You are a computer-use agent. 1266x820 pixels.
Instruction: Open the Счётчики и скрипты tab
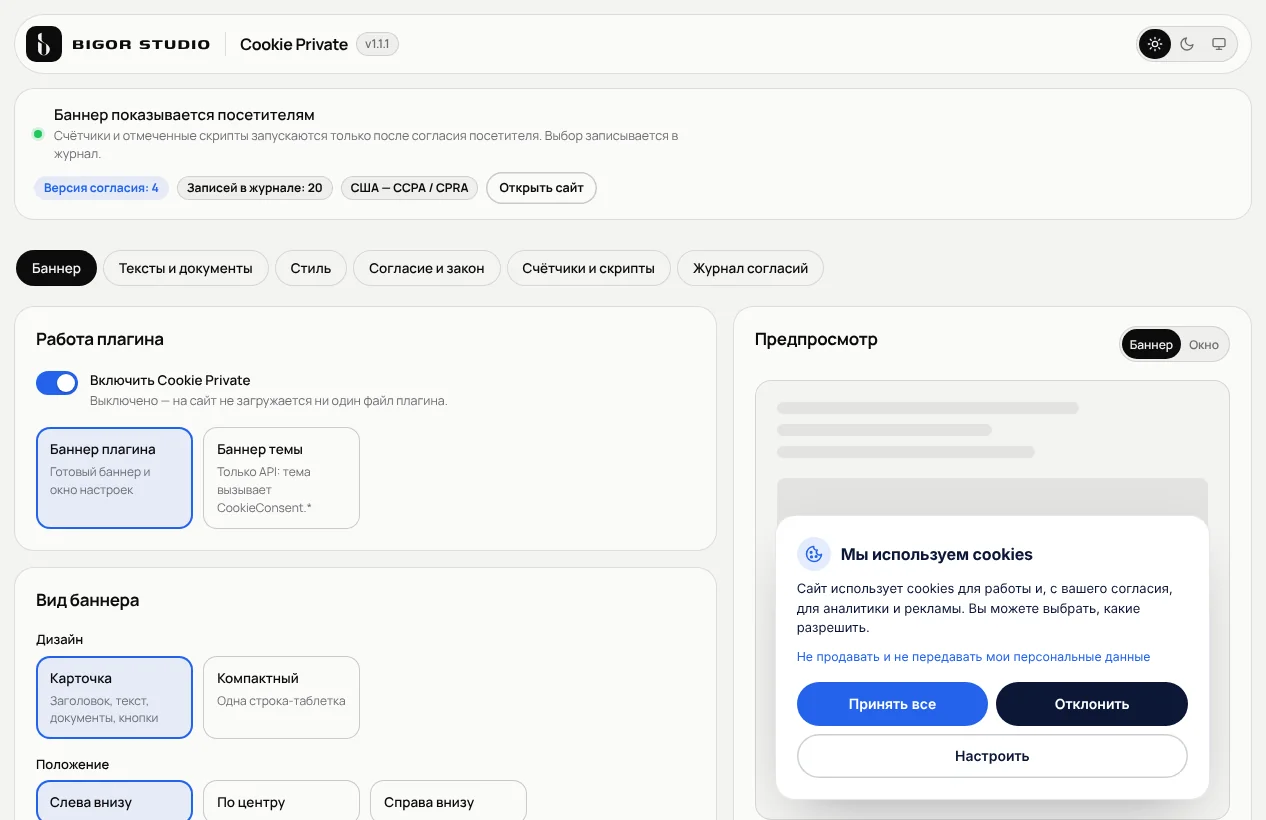tap(589, 268)
